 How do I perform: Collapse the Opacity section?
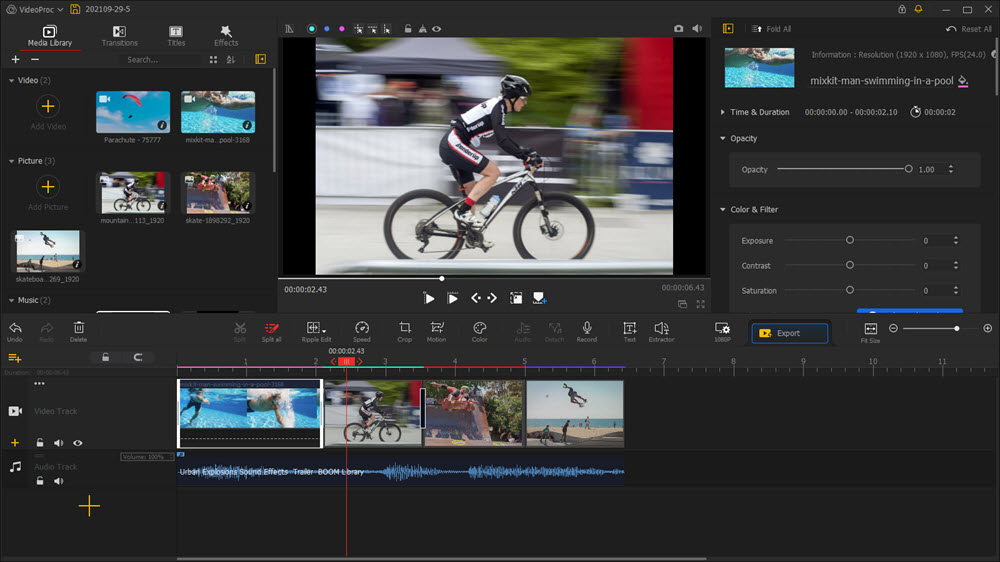723,139
